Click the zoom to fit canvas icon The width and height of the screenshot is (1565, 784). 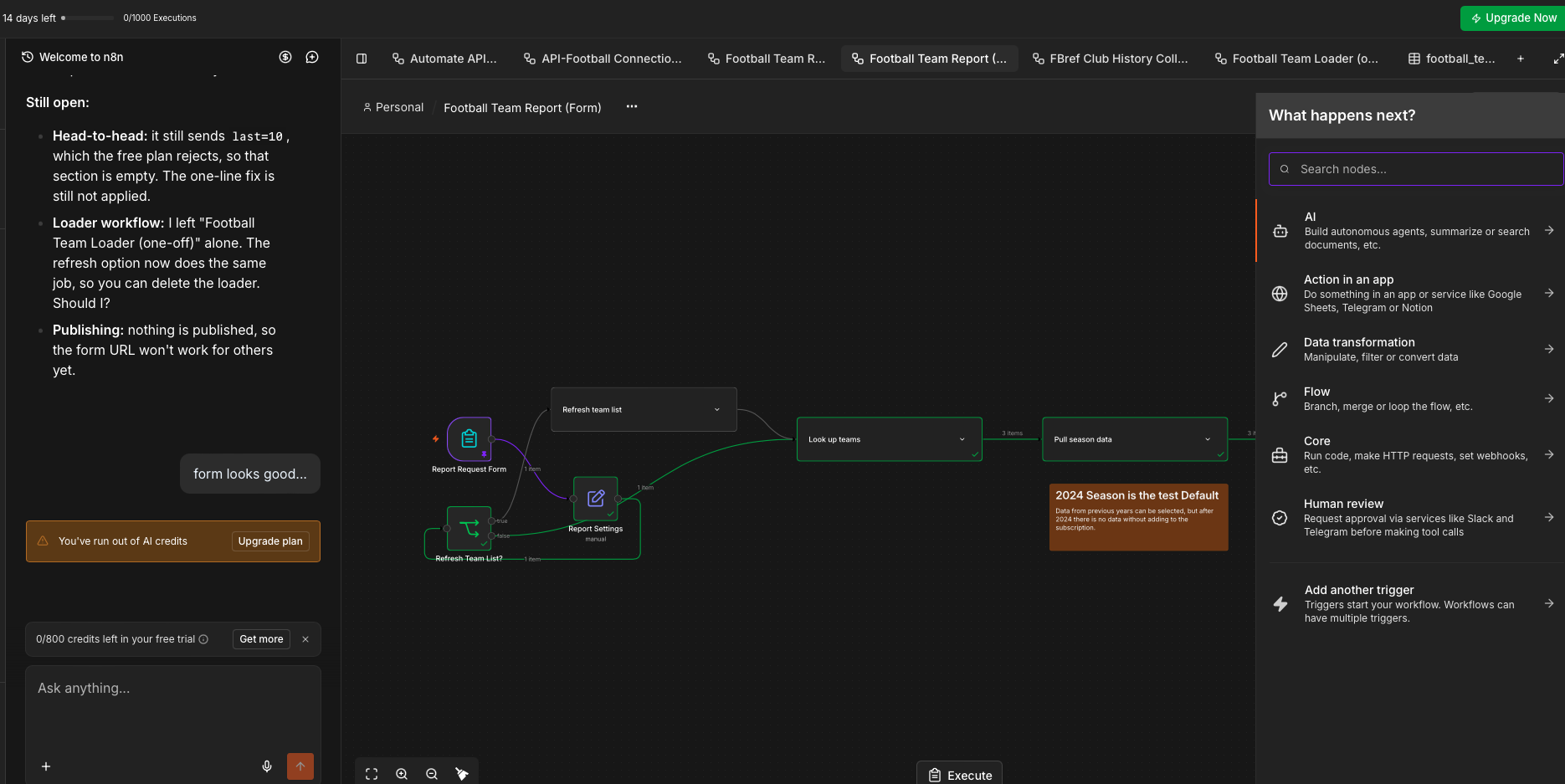[x=372, y=774]
